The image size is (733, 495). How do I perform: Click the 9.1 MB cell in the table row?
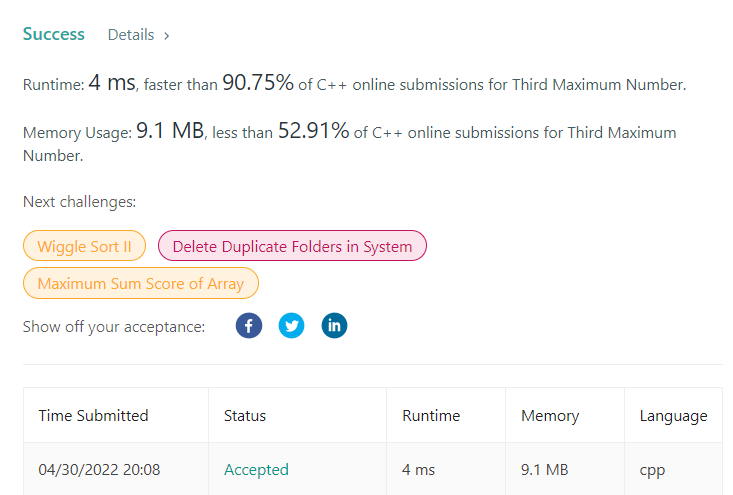(545, 469)
